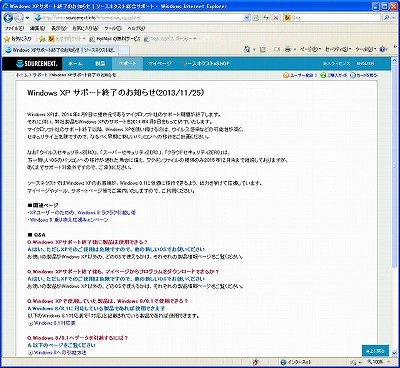Click the page-top button at bottom right
Screen dimensions: 400x368
click(x=375, y=351)
